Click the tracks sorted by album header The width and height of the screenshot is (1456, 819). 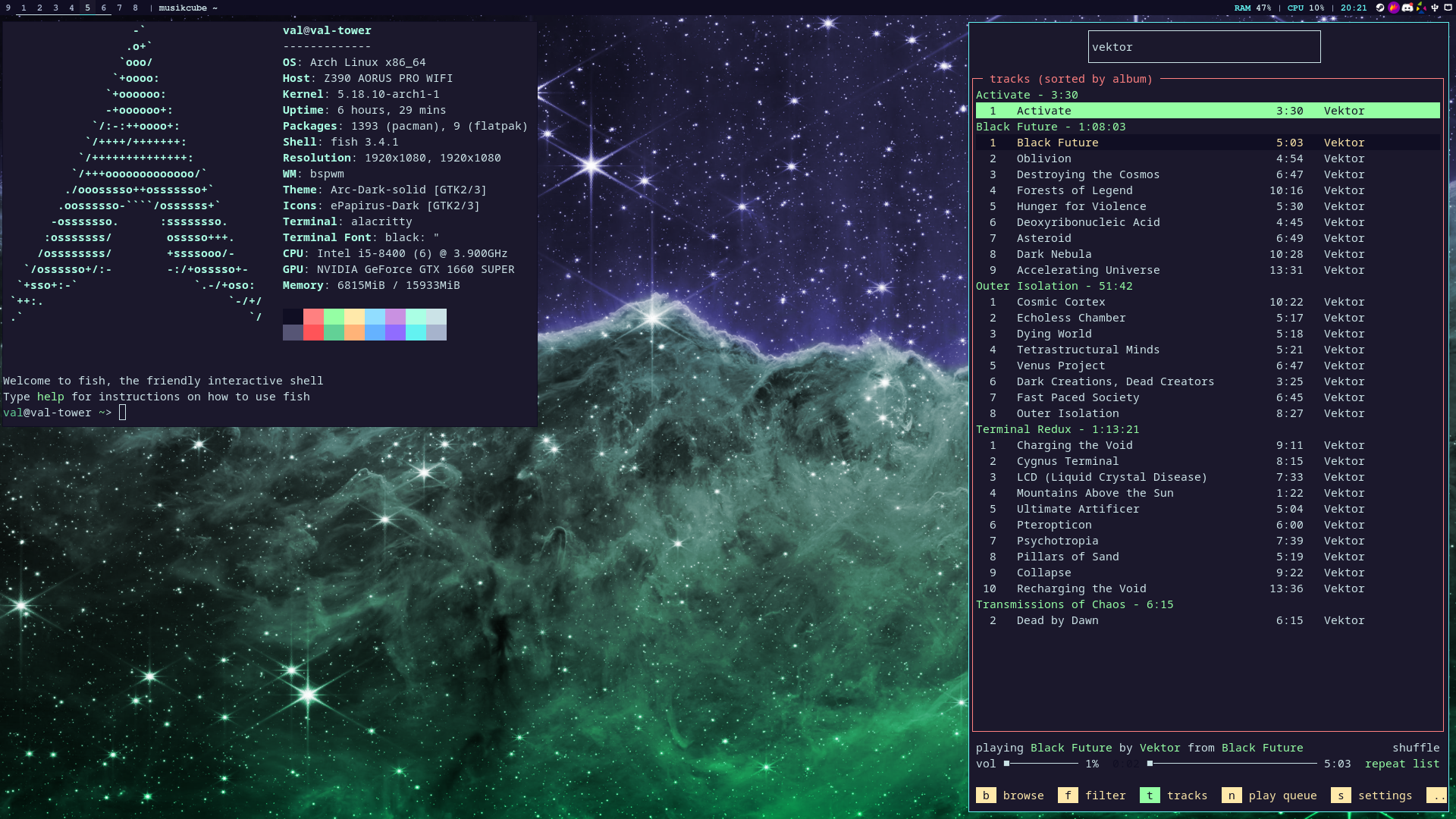tap(1071, 79)
